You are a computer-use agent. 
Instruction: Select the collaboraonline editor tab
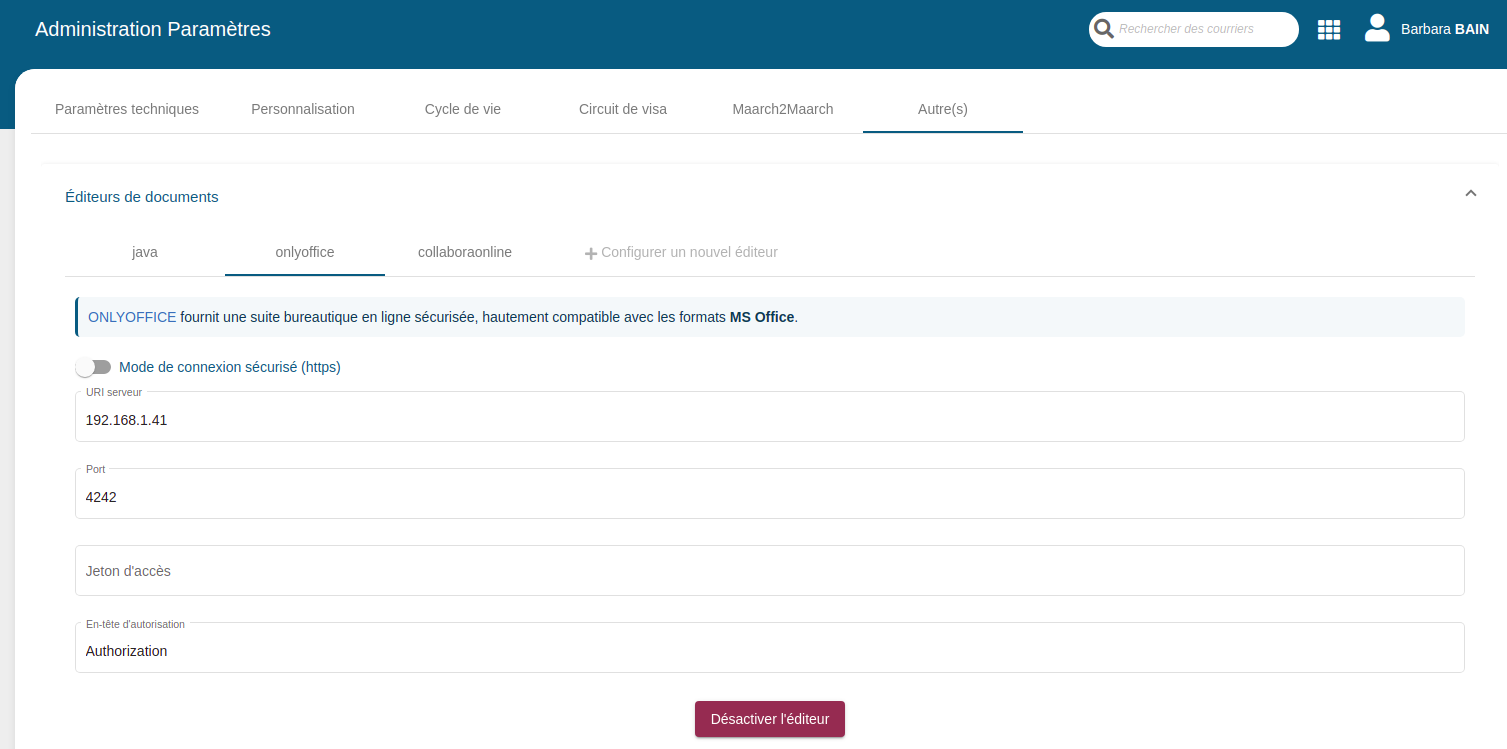(465, 252)
